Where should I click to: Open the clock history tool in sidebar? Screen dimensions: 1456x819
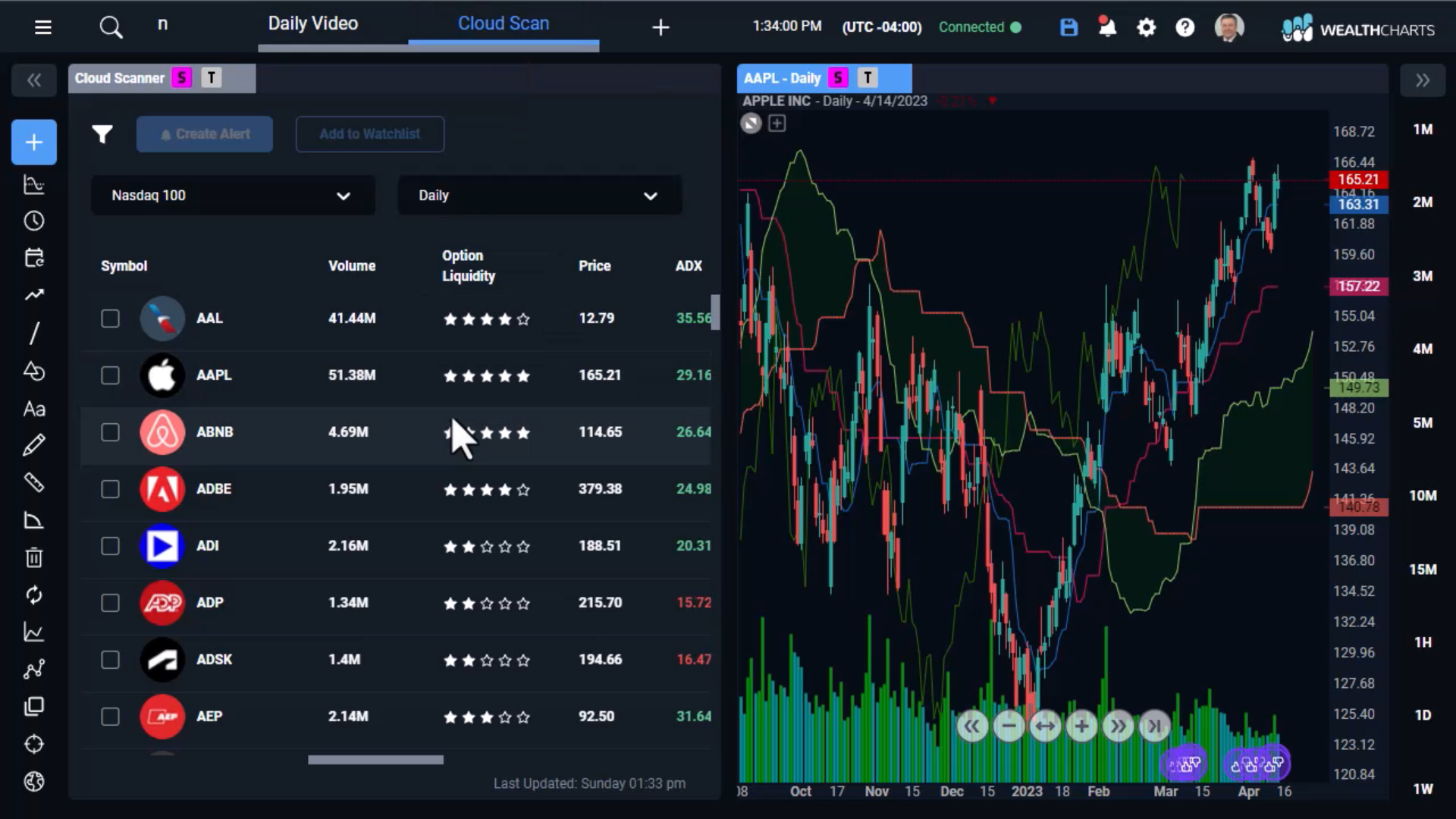point(34,221)
